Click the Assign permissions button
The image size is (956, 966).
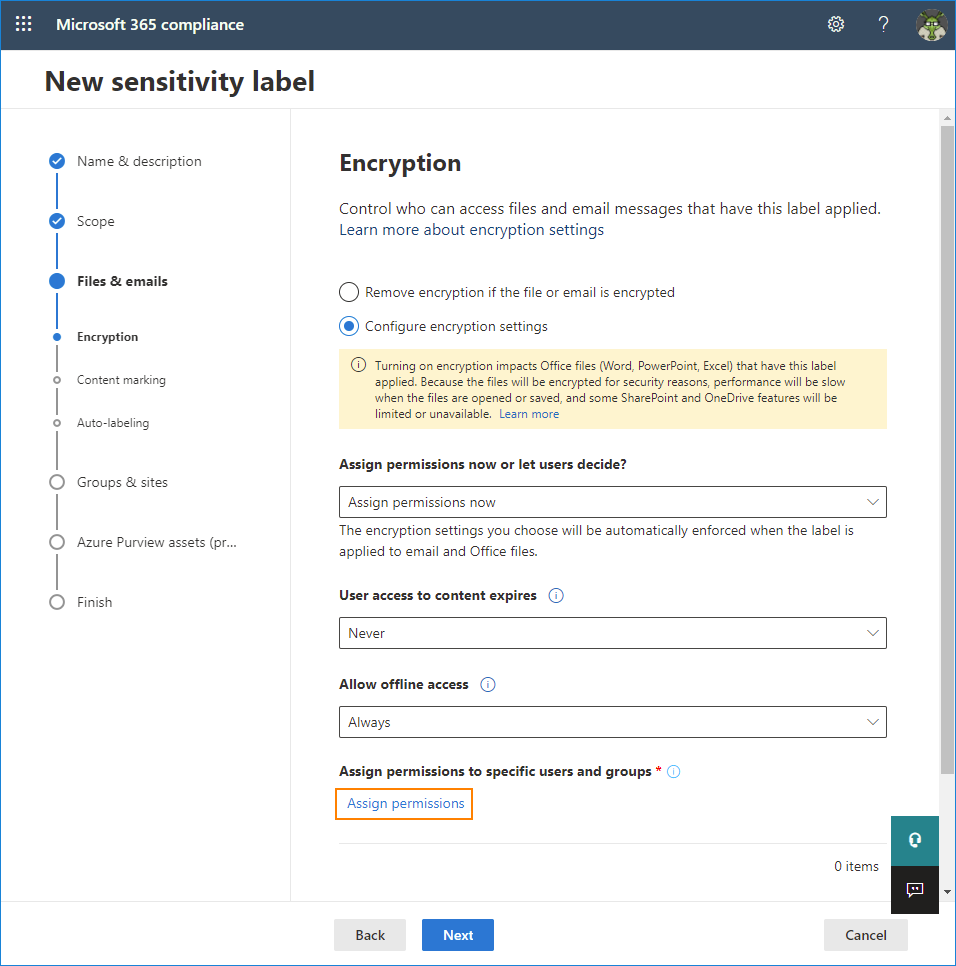pyautogui.click(x=404, y=803)
